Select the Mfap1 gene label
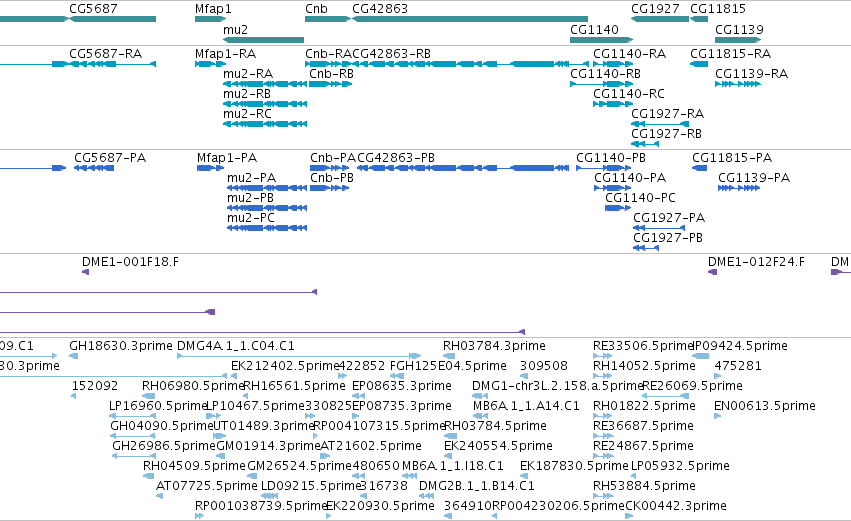This screenshot has height=521, width=851. tap(213, 9)
